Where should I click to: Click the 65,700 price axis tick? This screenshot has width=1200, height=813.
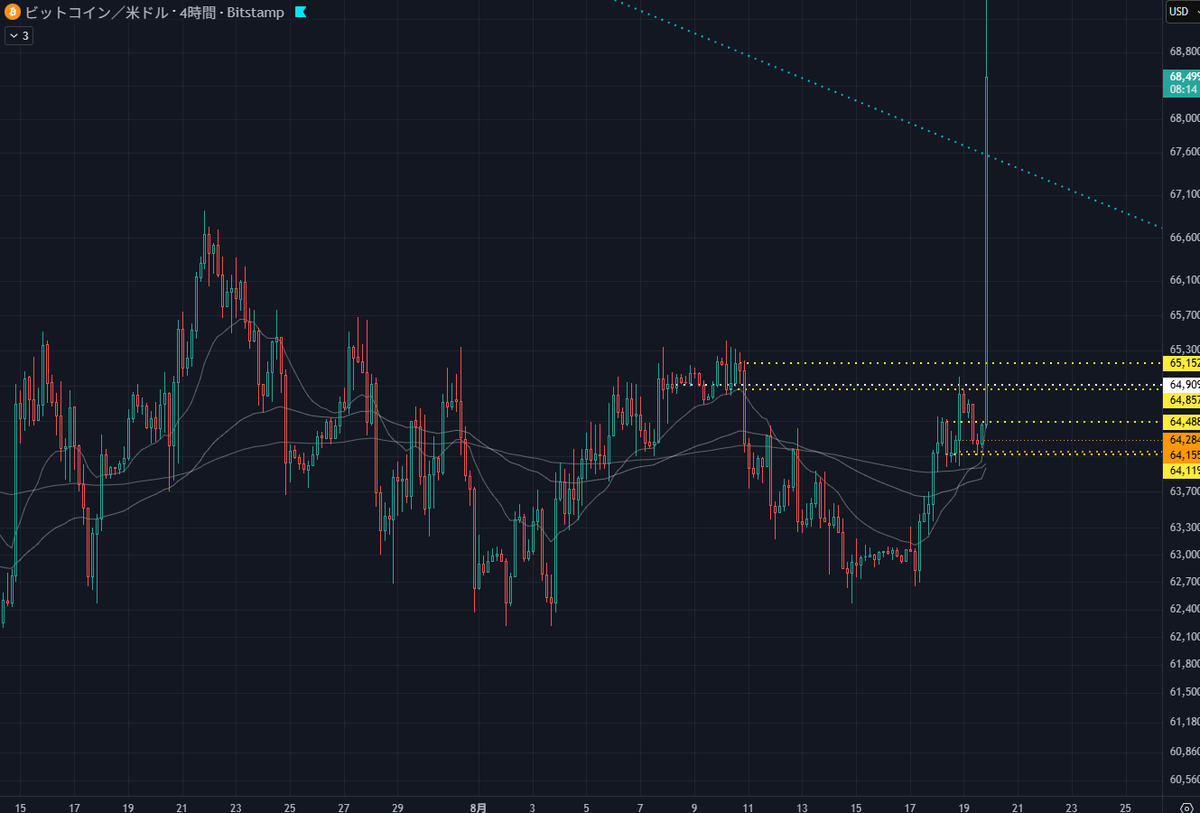(x=1183, y=315)
